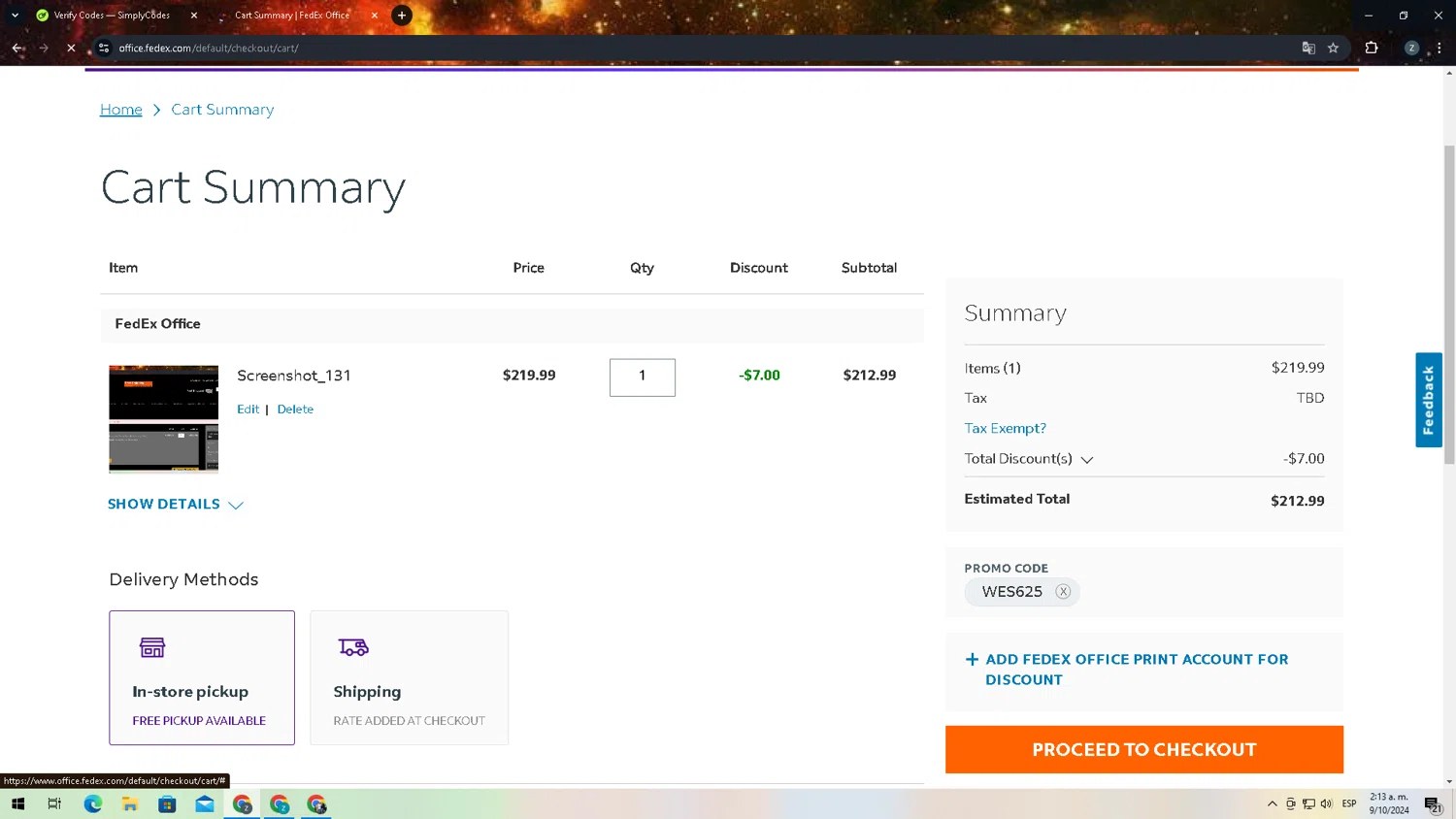Open the browser extensions menu
This screenshot has height=819, width=1456.
pos(1372,48)
